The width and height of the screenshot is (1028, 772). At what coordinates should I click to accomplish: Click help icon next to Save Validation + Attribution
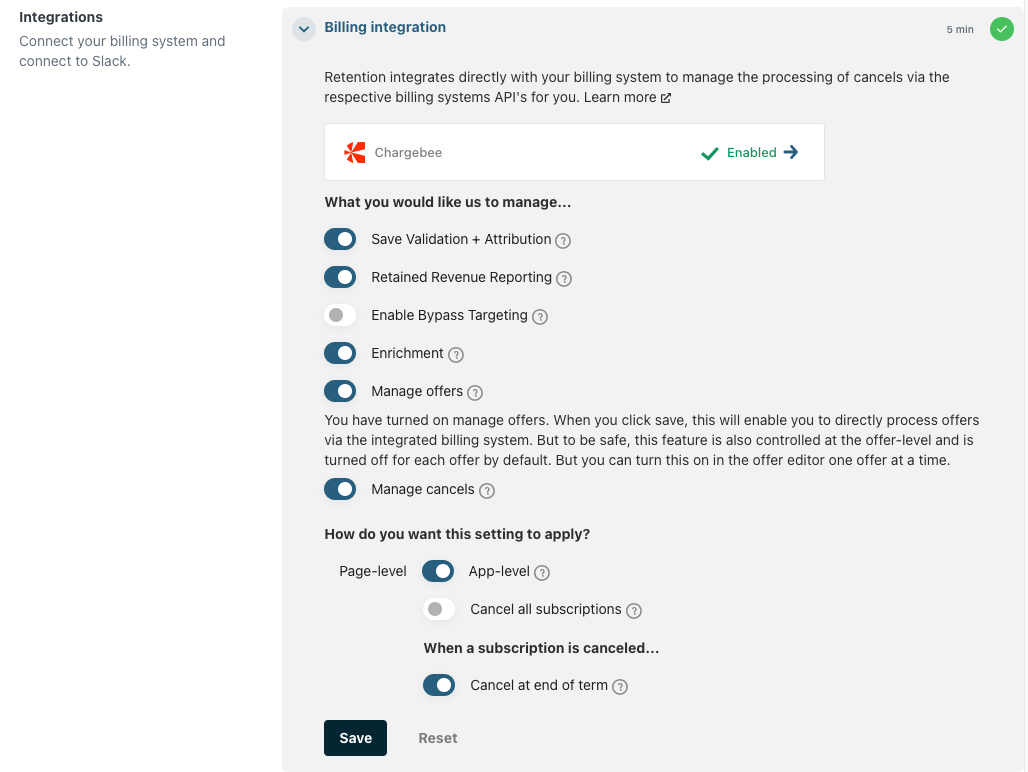563,240
